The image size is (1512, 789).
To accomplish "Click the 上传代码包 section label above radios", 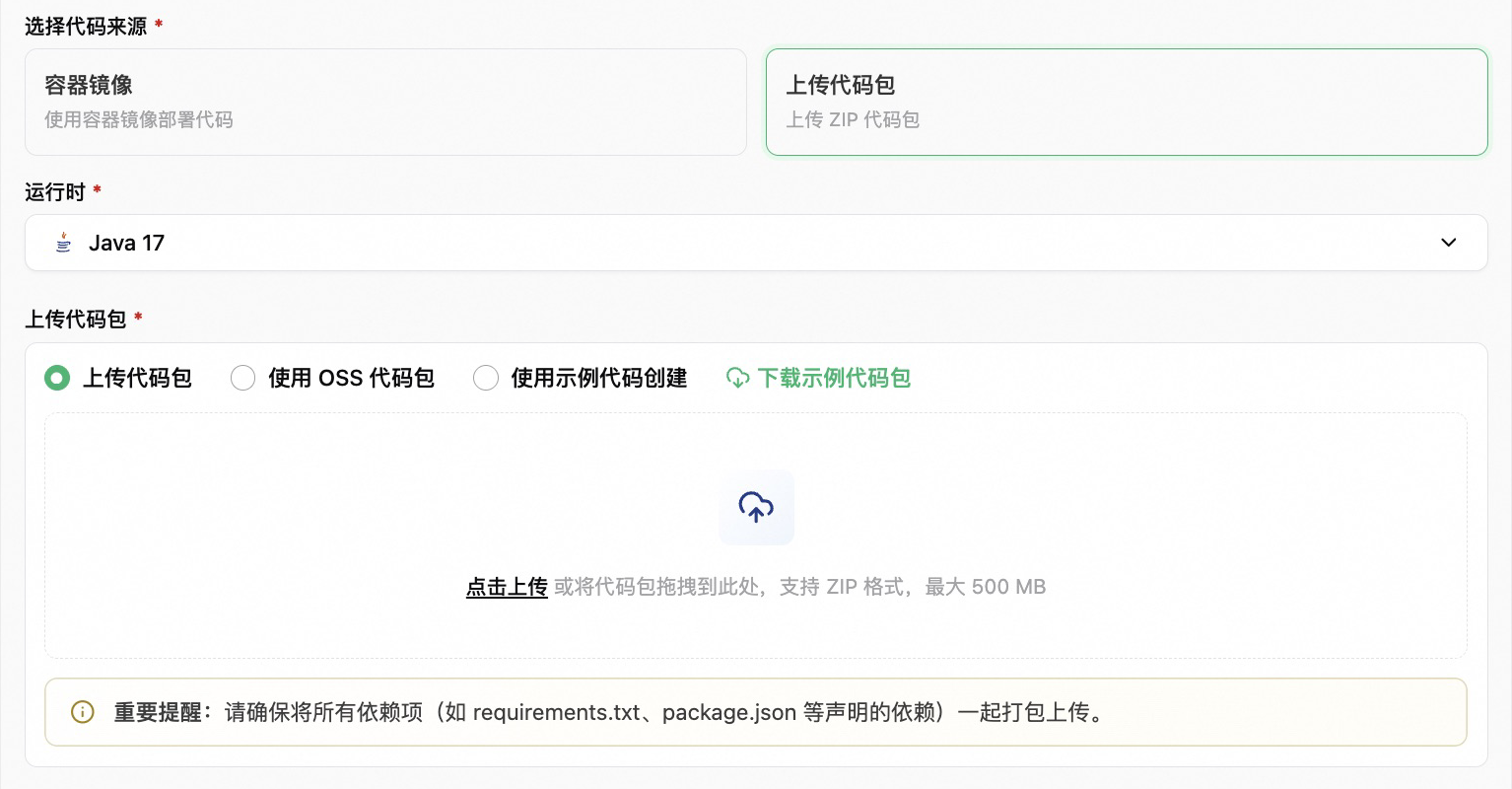I will click(x=76, y=320).
